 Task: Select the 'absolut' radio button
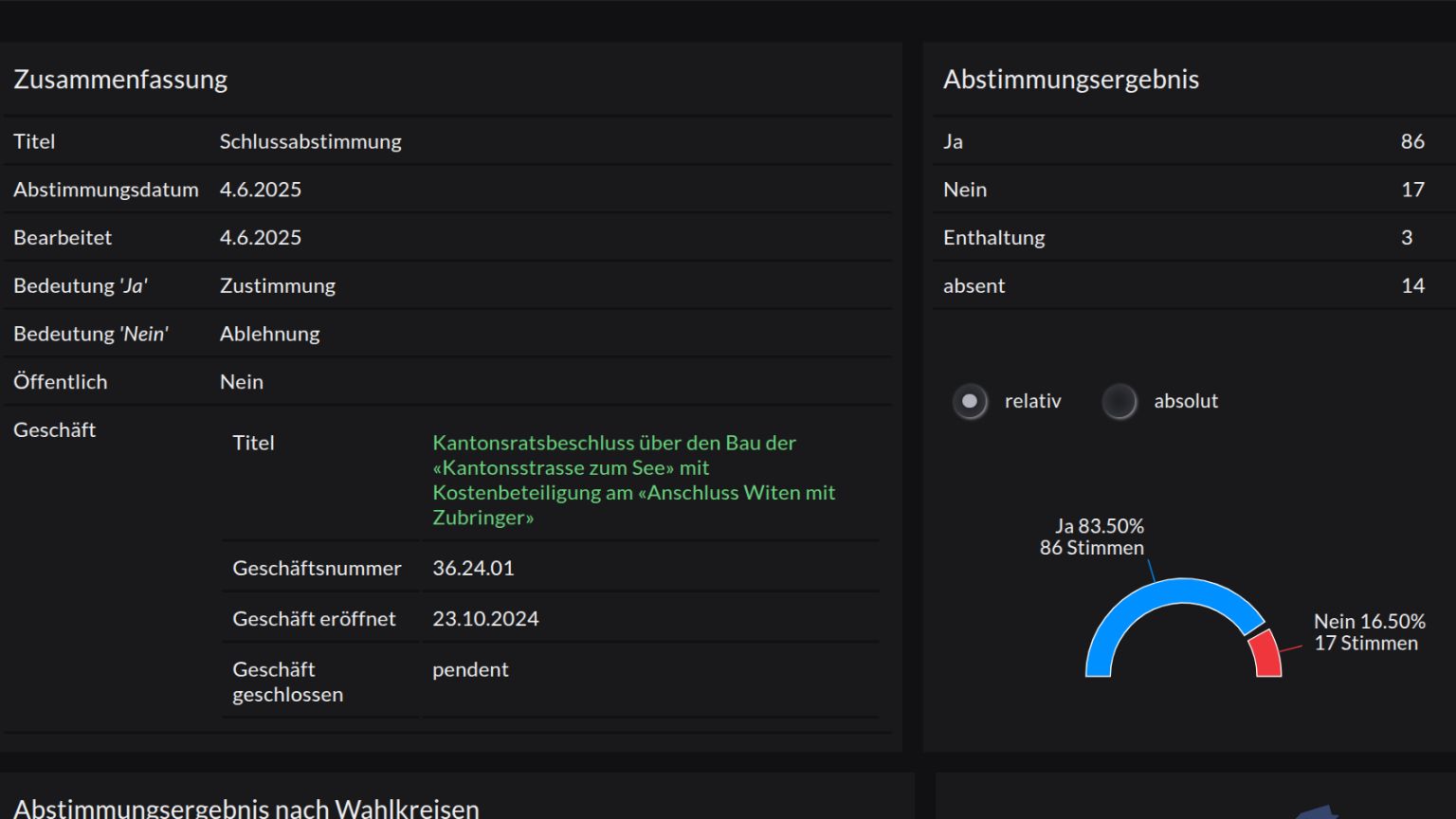(1119, 401)
